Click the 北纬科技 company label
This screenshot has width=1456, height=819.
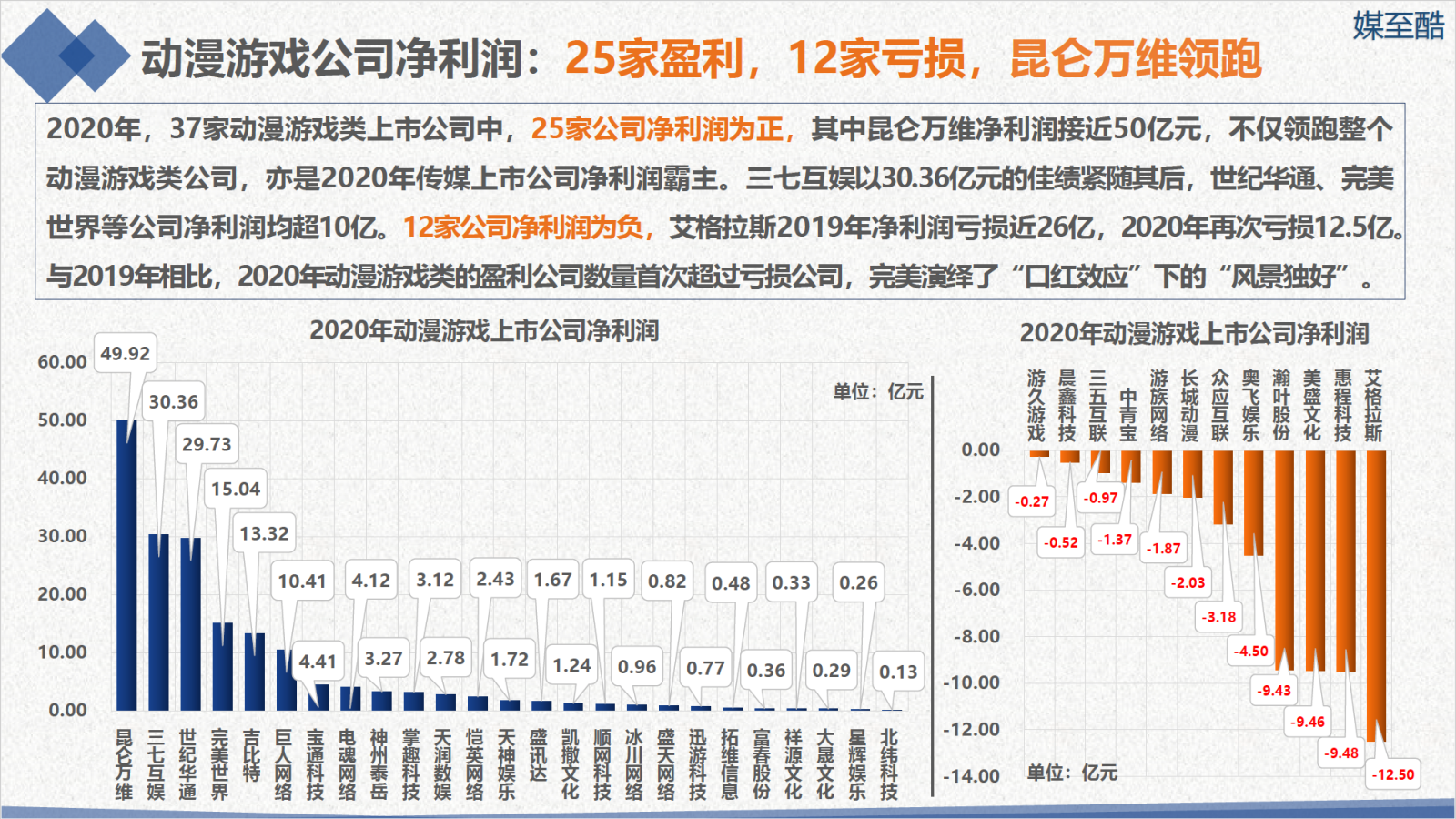[889, 764]
